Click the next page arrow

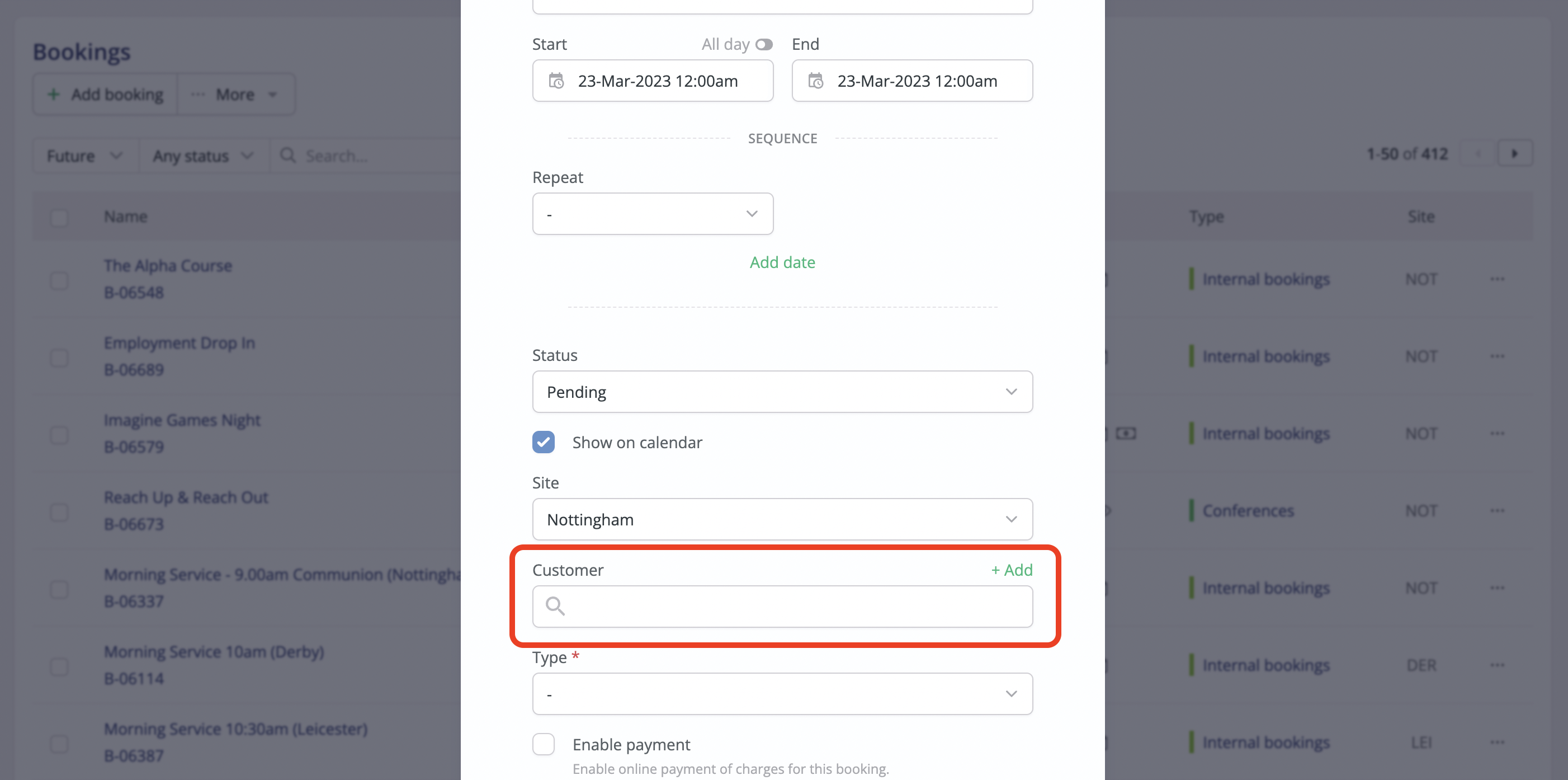click(1514, 153)
